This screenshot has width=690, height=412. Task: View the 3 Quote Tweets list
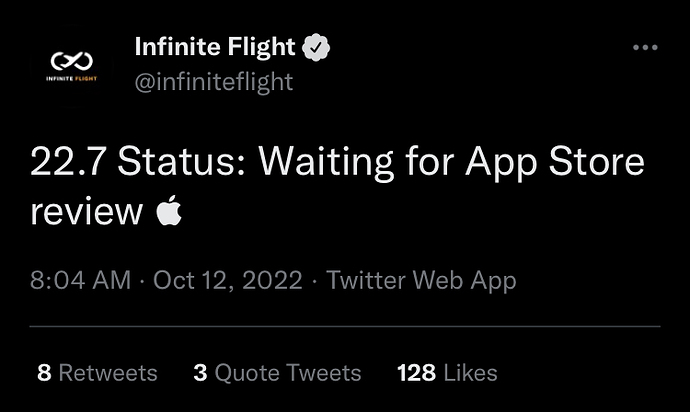point(277,373)
